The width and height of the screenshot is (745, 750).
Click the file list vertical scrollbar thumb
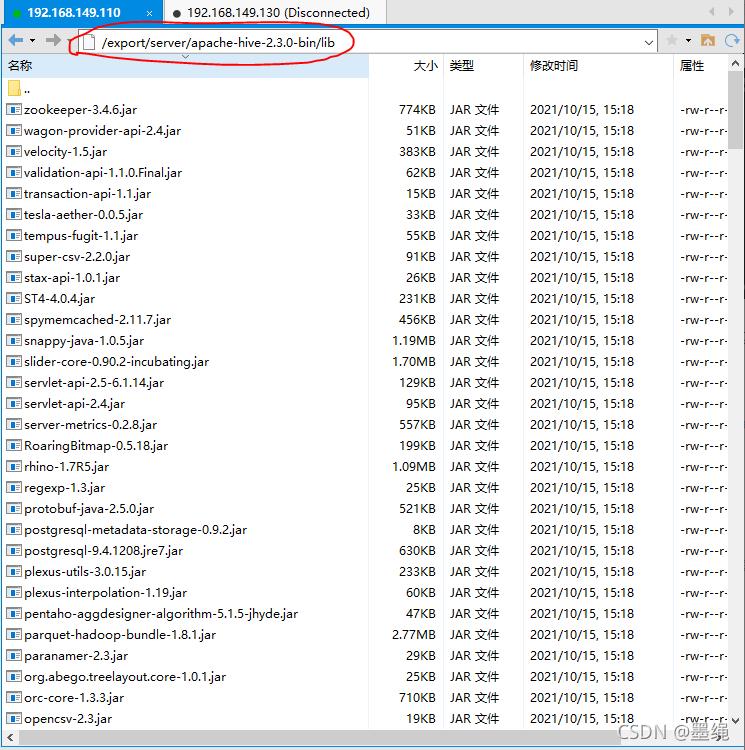click(x=735, y=110)
